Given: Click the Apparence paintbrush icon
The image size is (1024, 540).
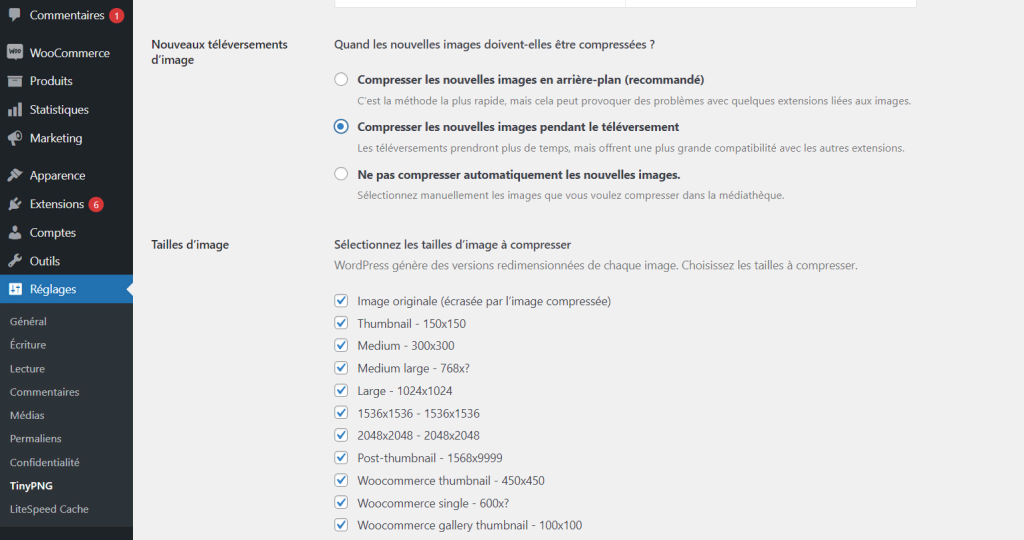Looking at the screenshot, I should [x=15, y=175].
